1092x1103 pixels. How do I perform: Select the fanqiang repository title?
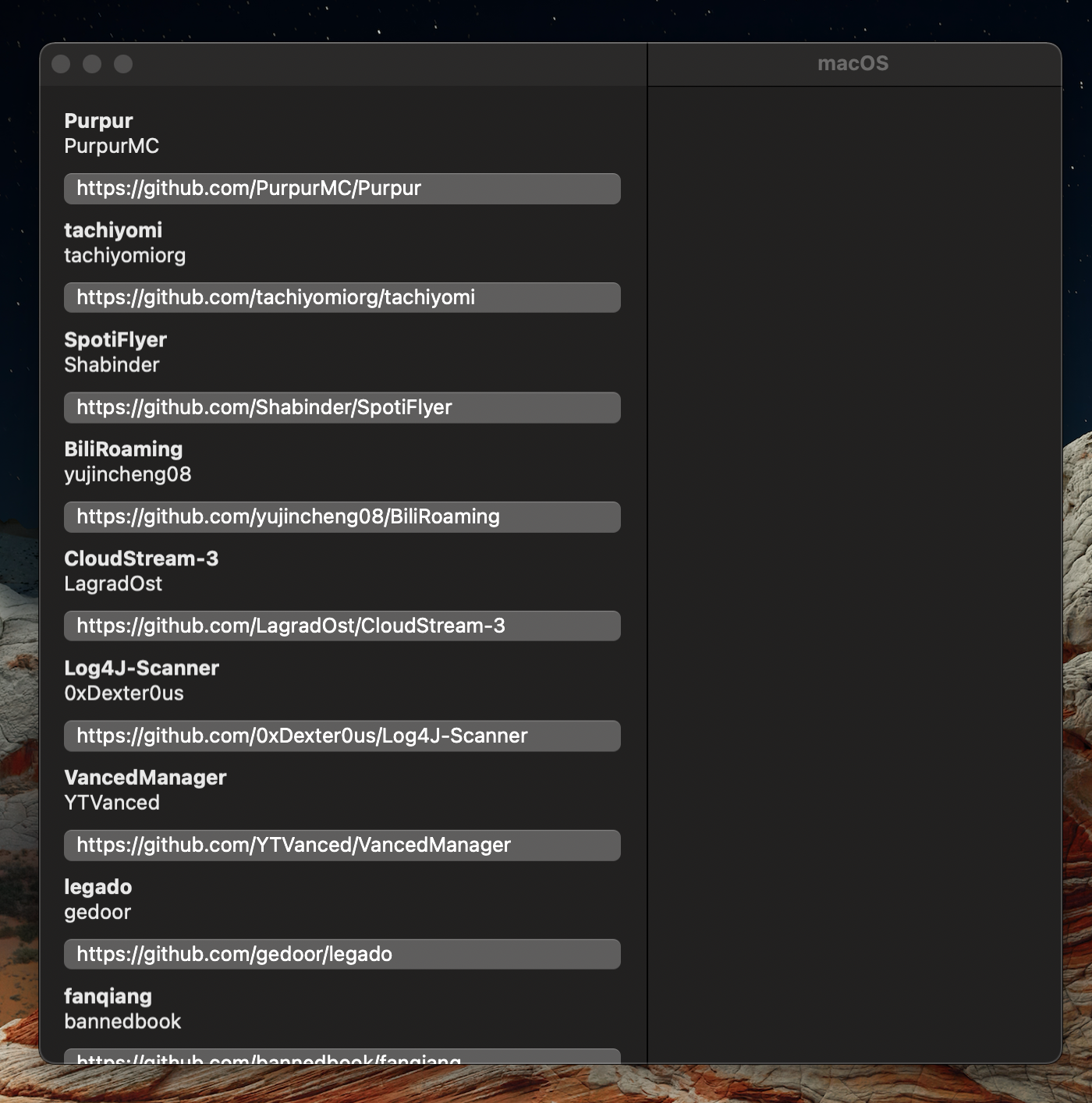tap(108, 997)
